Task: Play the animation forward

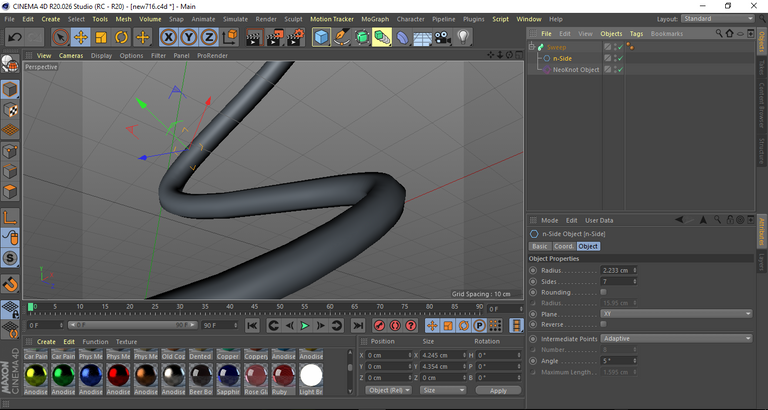Action: coord(305,325)
